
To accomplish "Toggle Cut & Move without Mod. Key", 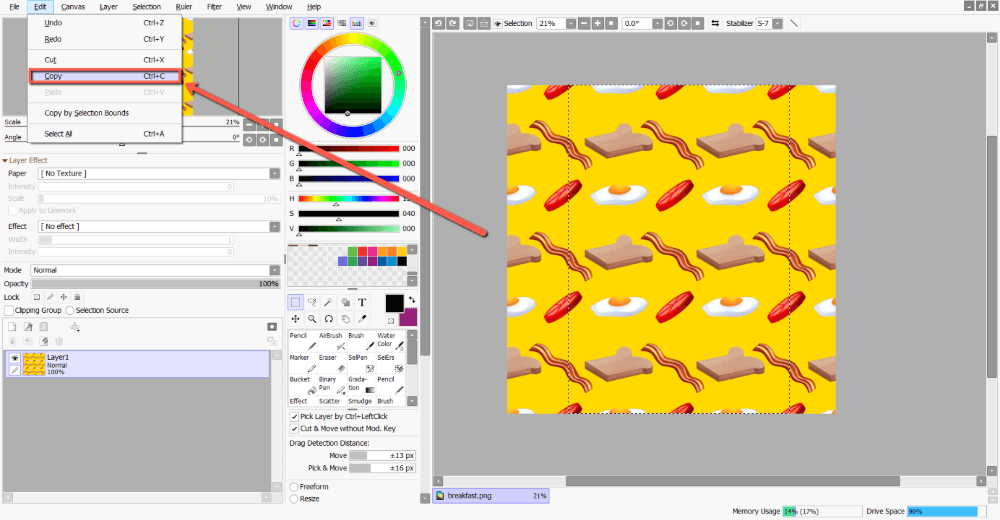I will [294, 429].
